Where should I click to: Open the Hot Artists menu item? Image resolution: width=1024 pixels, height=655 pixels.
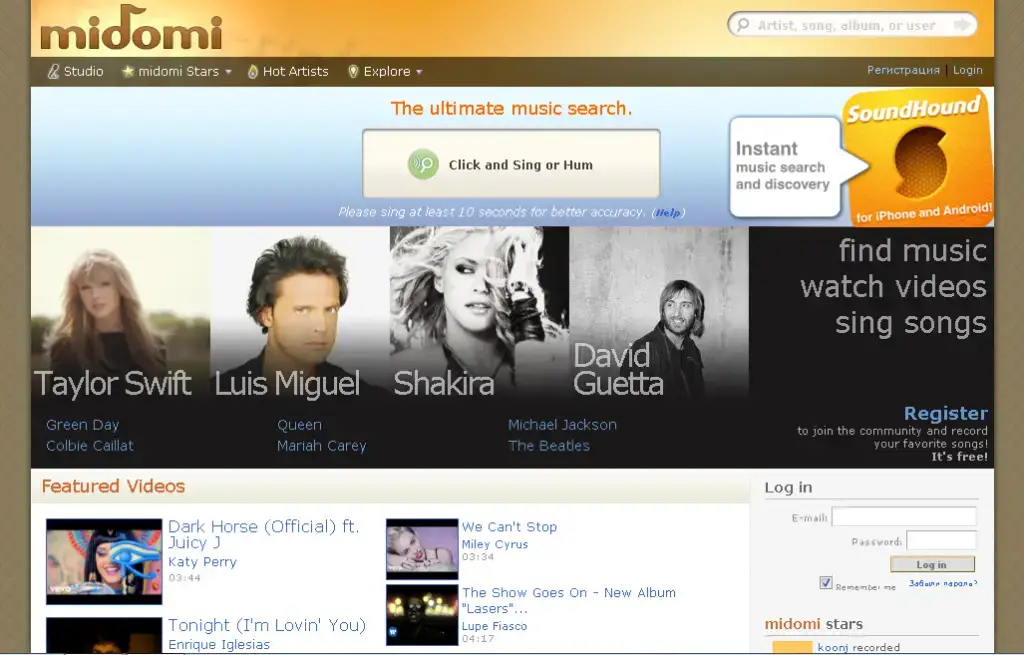(x=295, y=72)
